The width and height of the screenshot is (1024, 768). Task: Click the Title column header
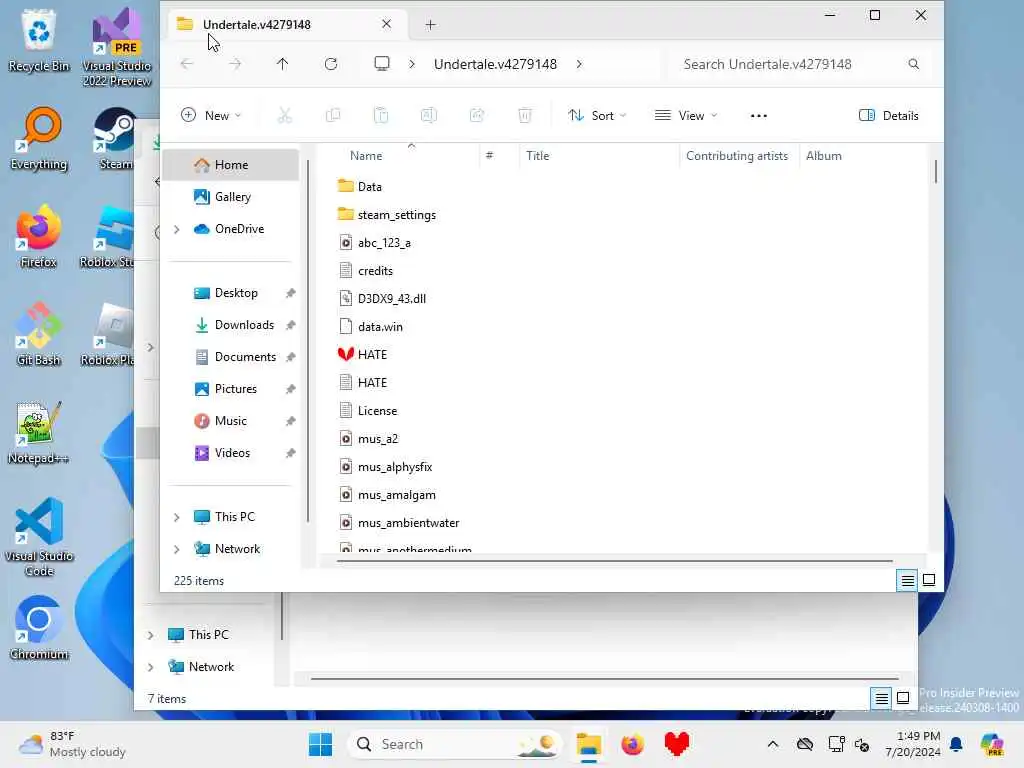599,155
